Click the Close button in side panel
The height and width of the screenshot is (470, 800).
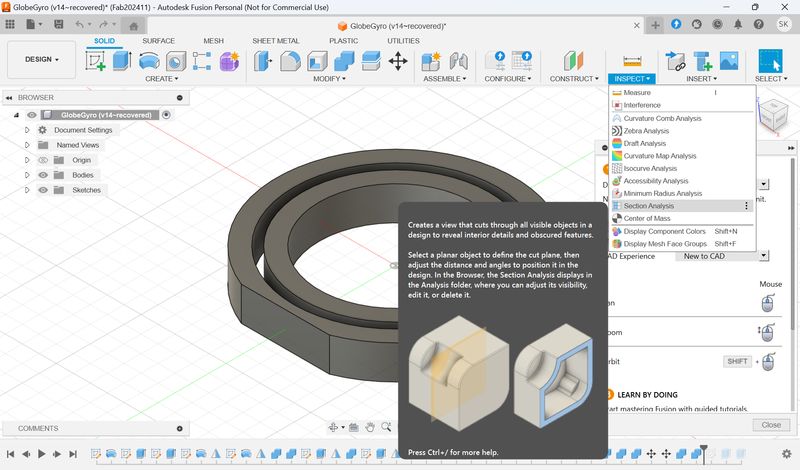(x=771, y=425)
